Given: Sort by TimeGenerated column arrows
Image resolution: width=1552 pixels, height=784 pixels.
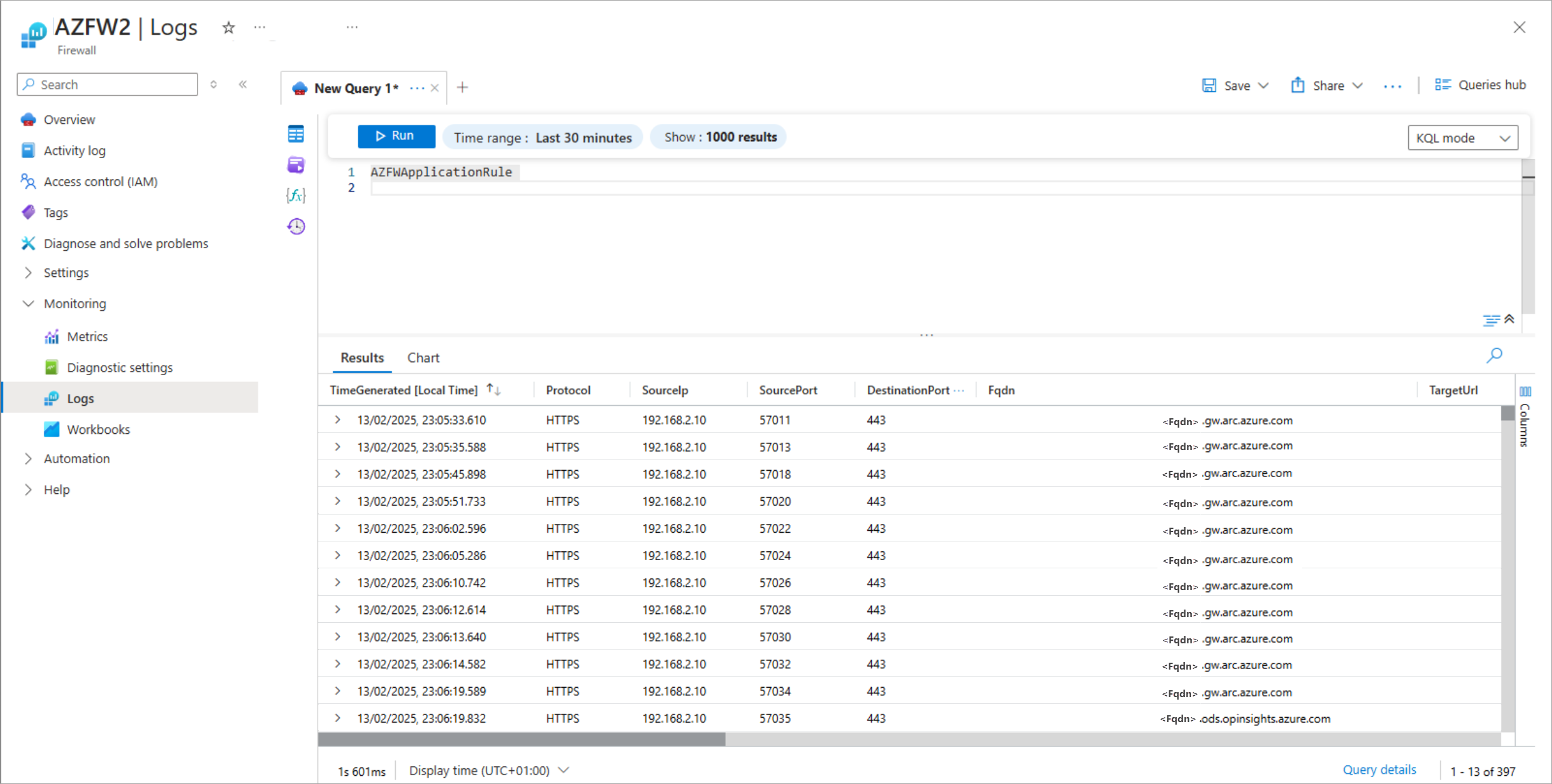Looking at the screenshot, I should click(x=494, y=389).
